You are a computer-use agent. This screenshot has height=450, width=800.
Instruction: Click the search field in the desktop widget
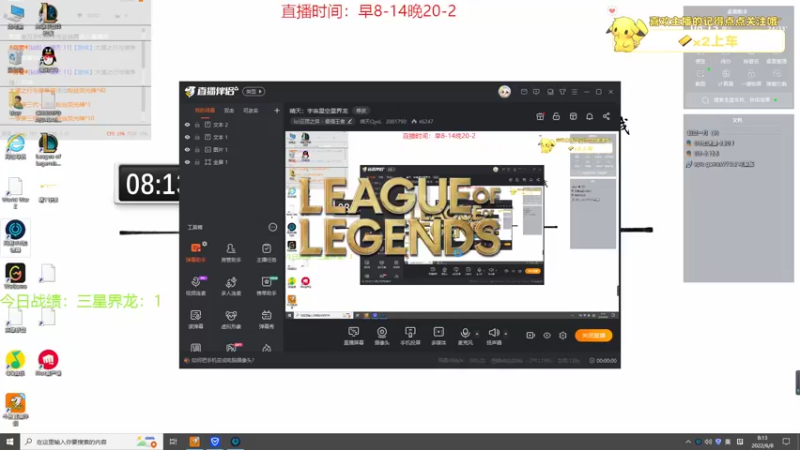pyautogui.click(x=738, y=100)
